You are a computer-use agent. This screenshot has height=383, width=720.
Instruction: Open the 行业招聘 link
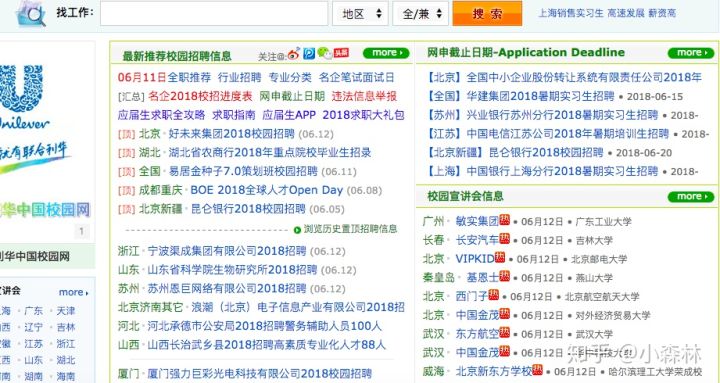click(240, 77)
